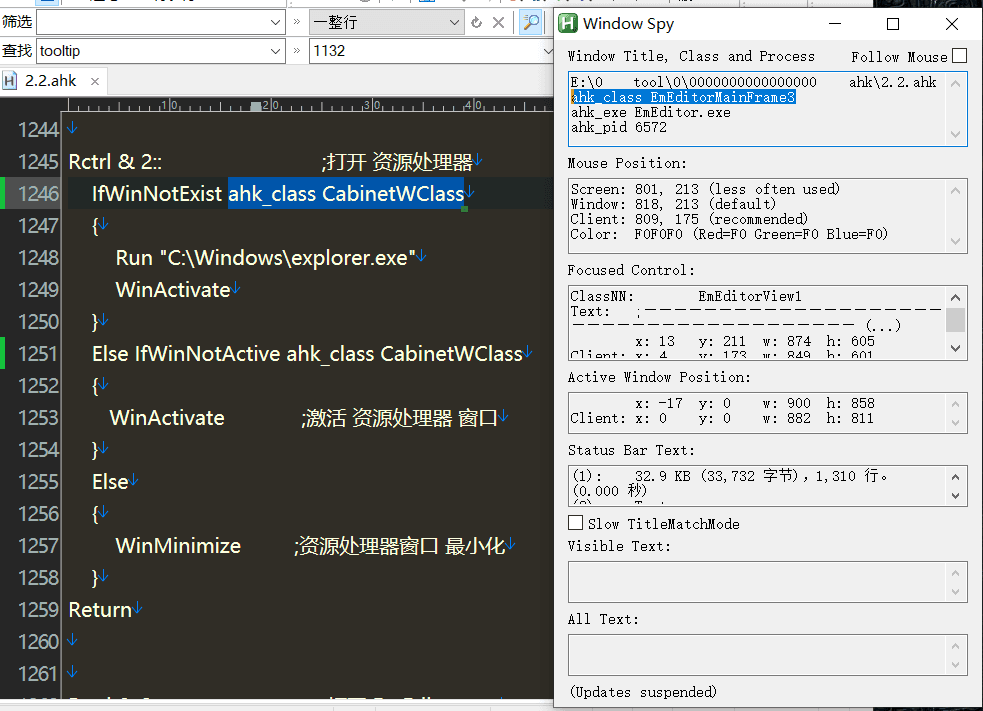Expand the find bar chevron after tooltip box
This screenshot has height=711, width=983.
click(x=297, y=50)
